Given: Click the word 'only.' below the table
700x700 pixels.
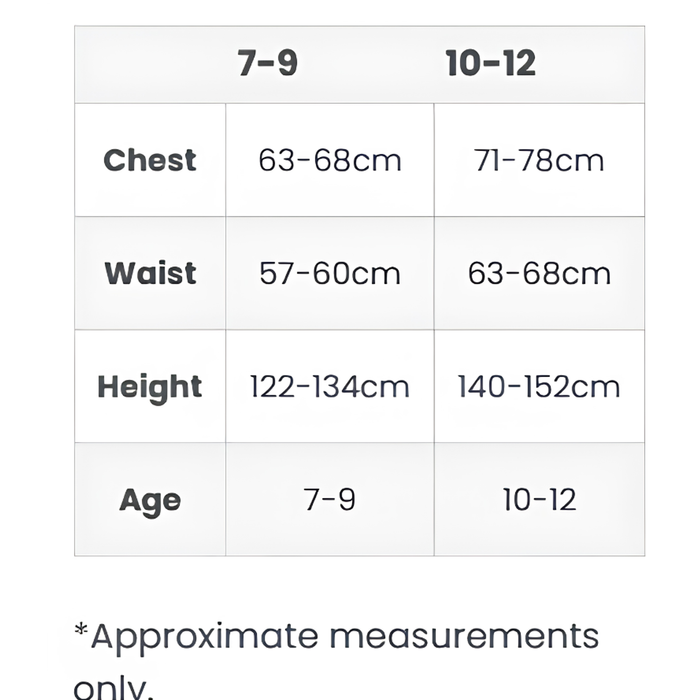Looking at the screenshot, I should (x=113, y=689).
